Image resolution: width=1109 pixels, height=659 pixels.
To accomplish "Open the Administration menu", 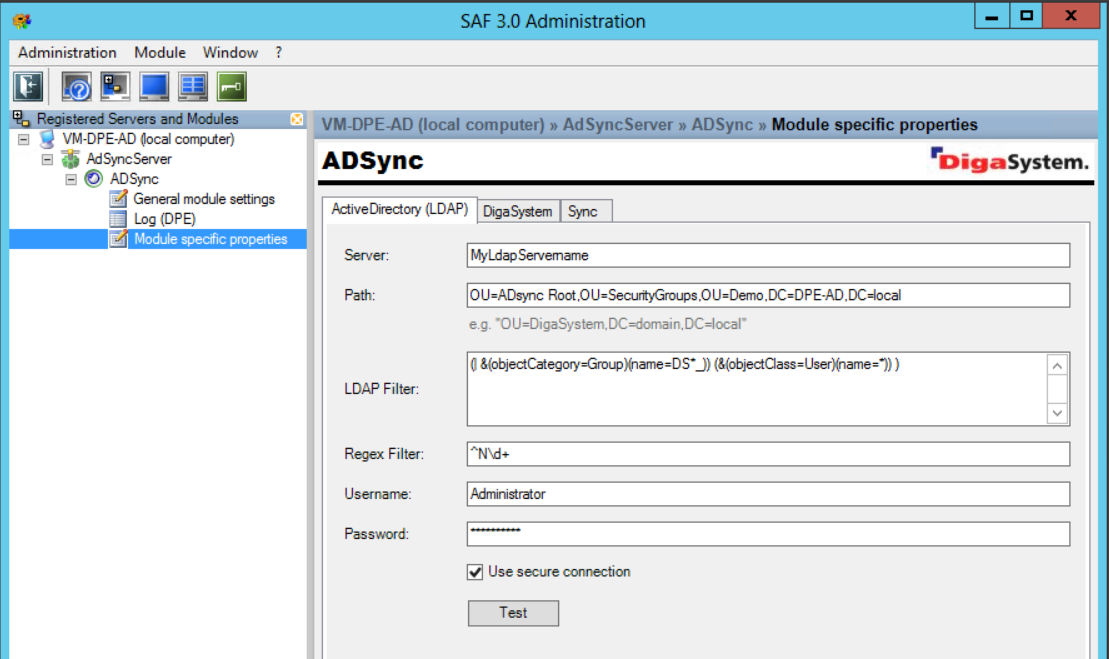I will pos(67,52).
